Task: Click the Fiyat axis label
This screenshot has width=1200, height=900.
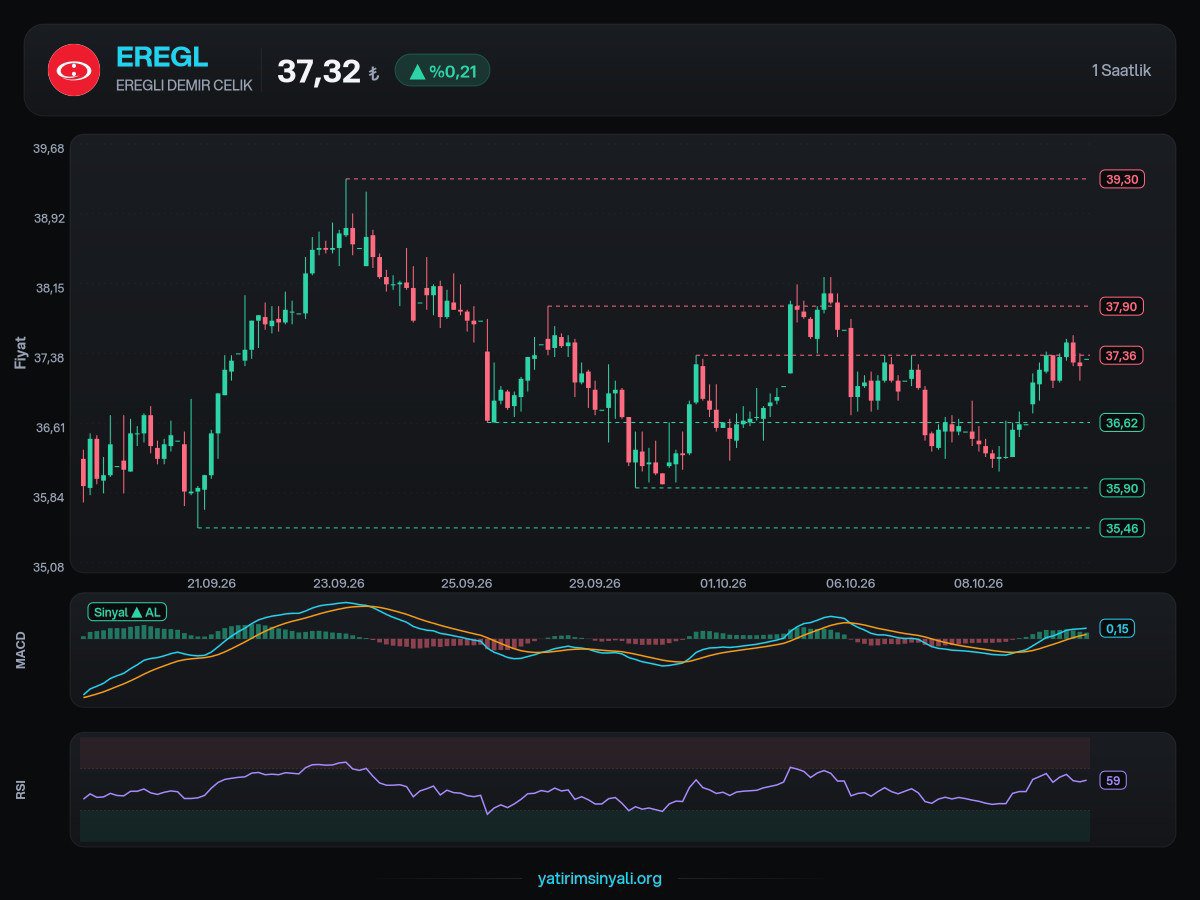Action: (21, 353)
